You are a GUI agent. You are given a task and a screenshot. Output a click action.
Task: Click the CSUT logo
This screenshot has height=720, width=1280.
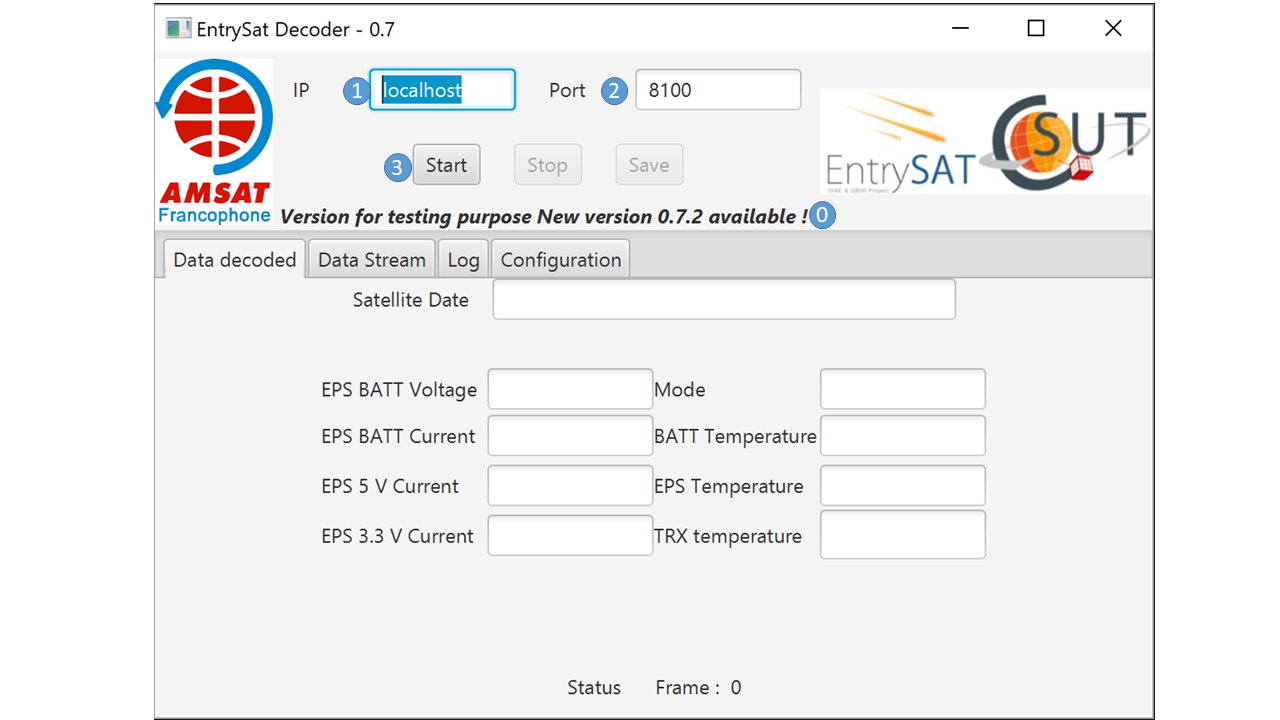(x=1066, y=142)
